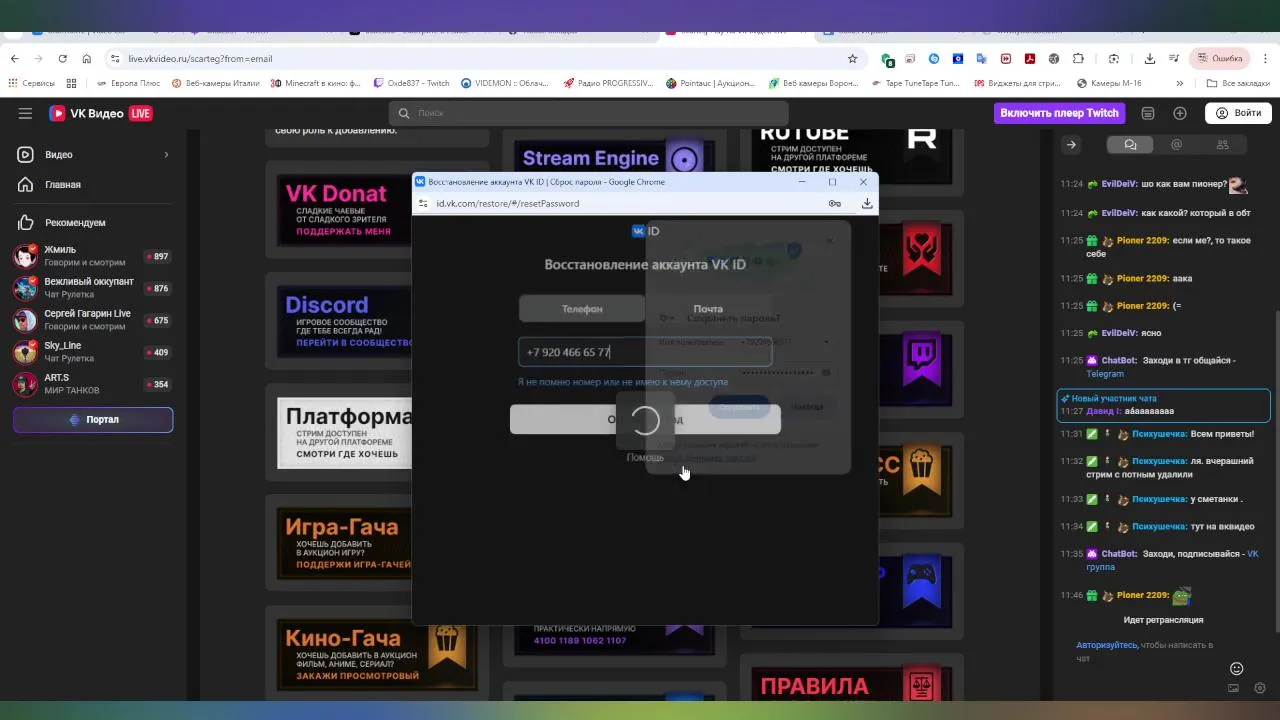1280x720 pixels.
Task: Open the Chrome three-dot menu
Action: point(1266,59)
